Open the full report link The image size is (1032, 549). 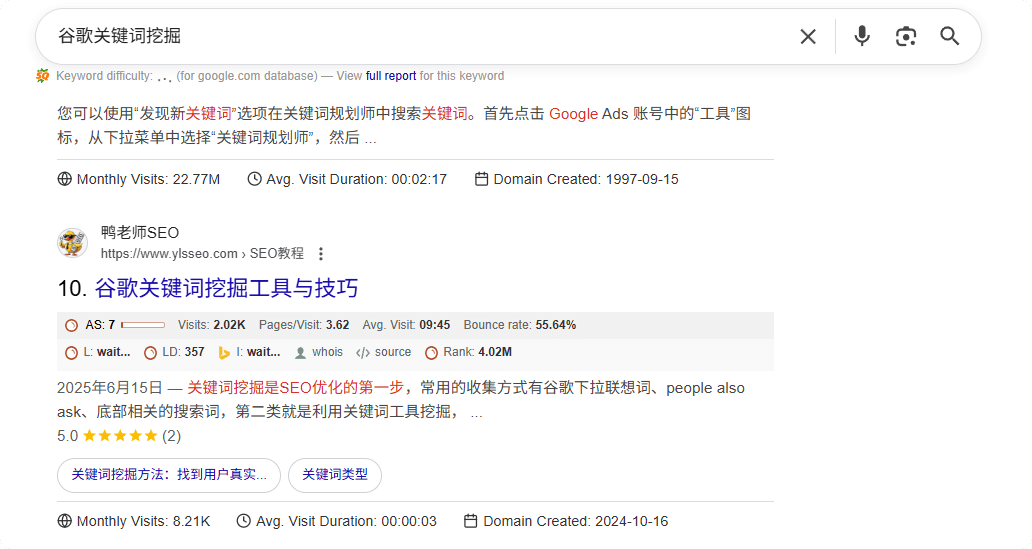[391, 76]
